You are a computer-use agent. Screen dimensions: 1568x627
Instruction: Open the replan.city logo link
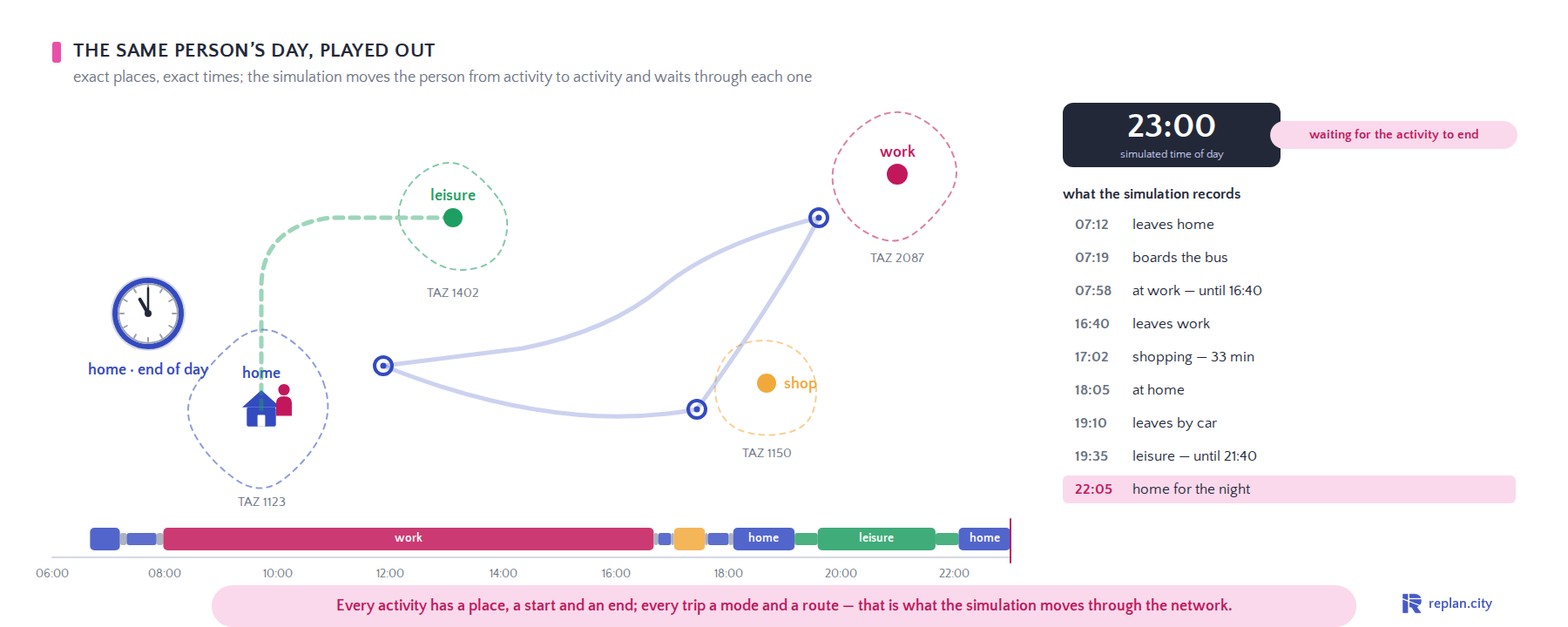1447,603
